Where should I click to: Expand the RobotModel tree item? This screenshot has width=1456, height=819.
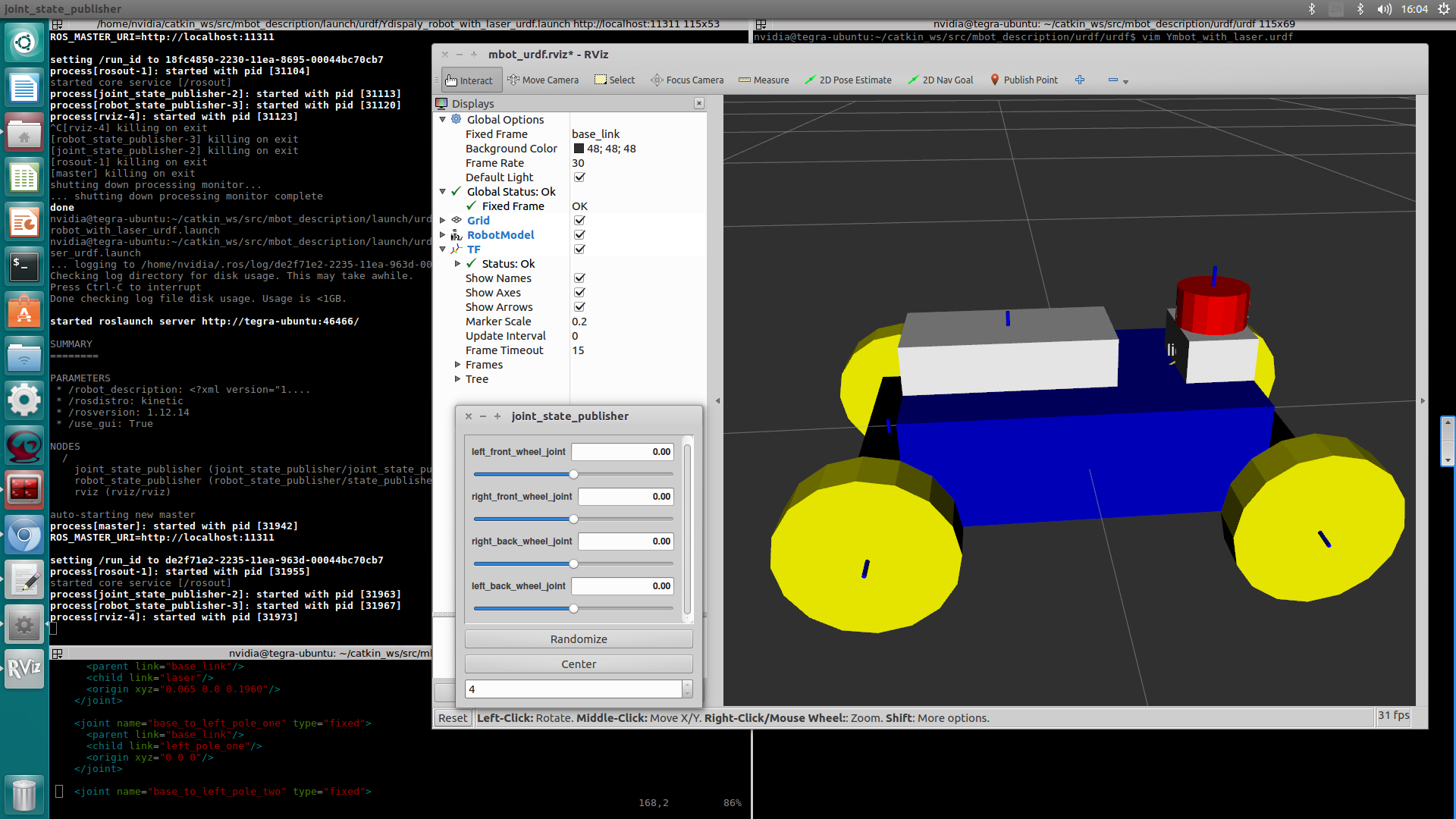tap(443, 235)
